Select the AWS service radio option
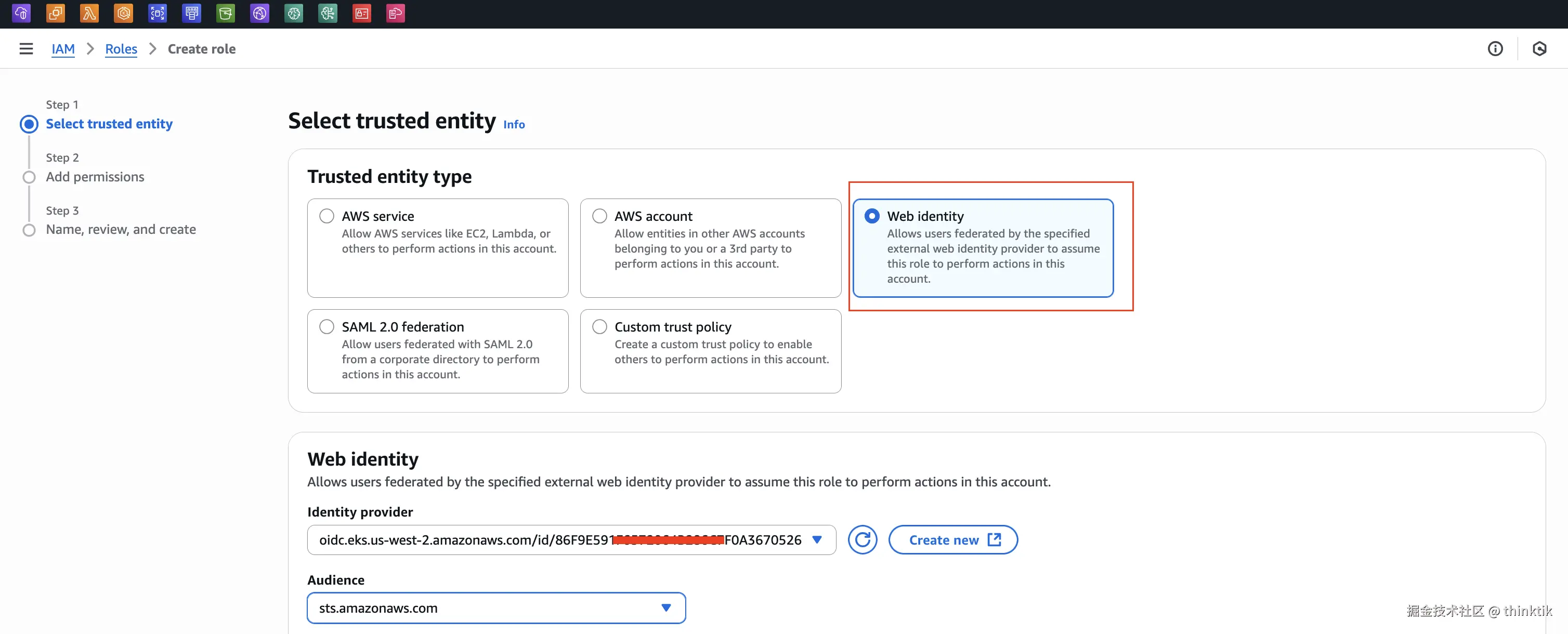1568x634 pixels. [327, 216]
